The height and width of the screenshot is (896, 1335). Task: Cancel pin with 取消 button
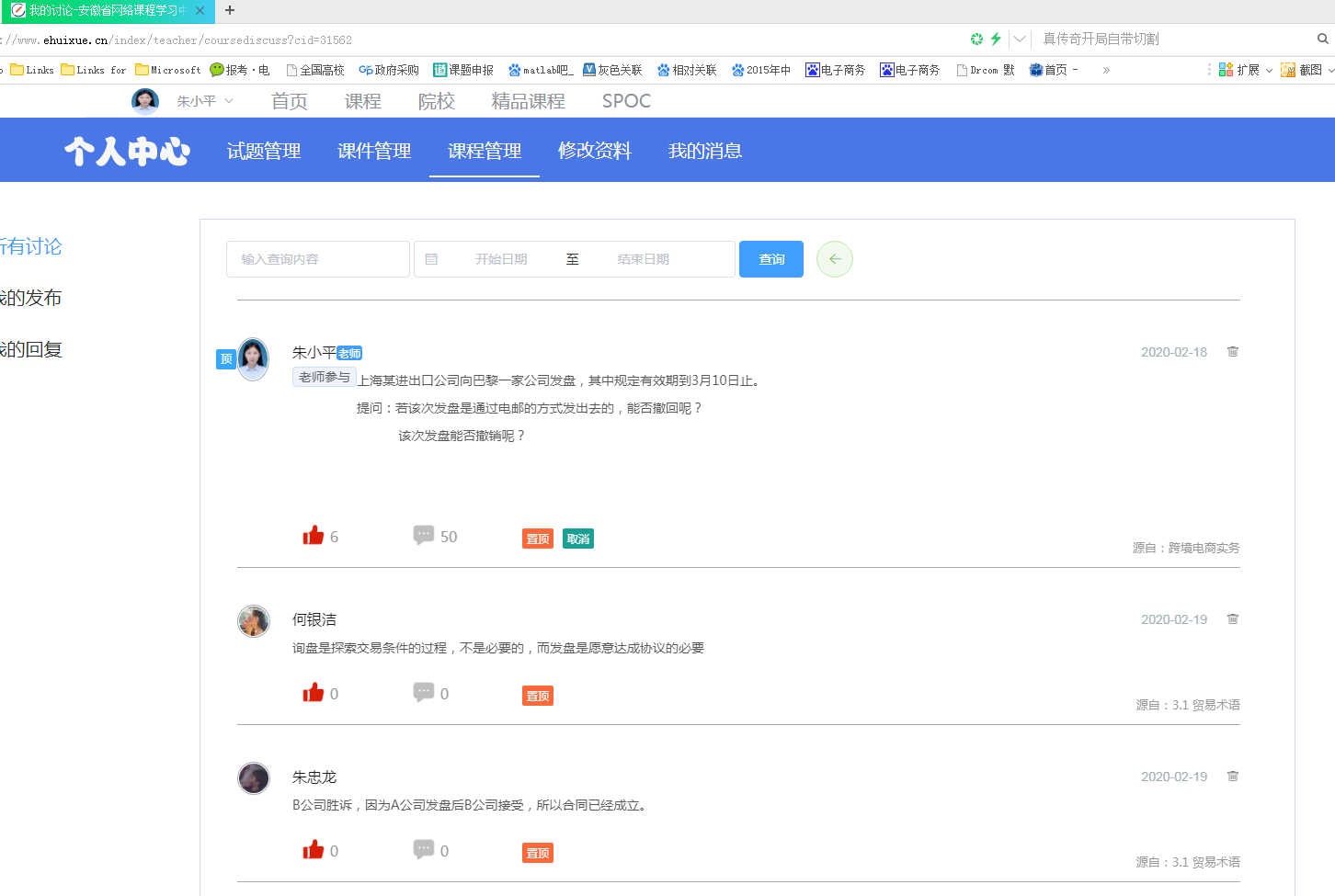(578, 539)
